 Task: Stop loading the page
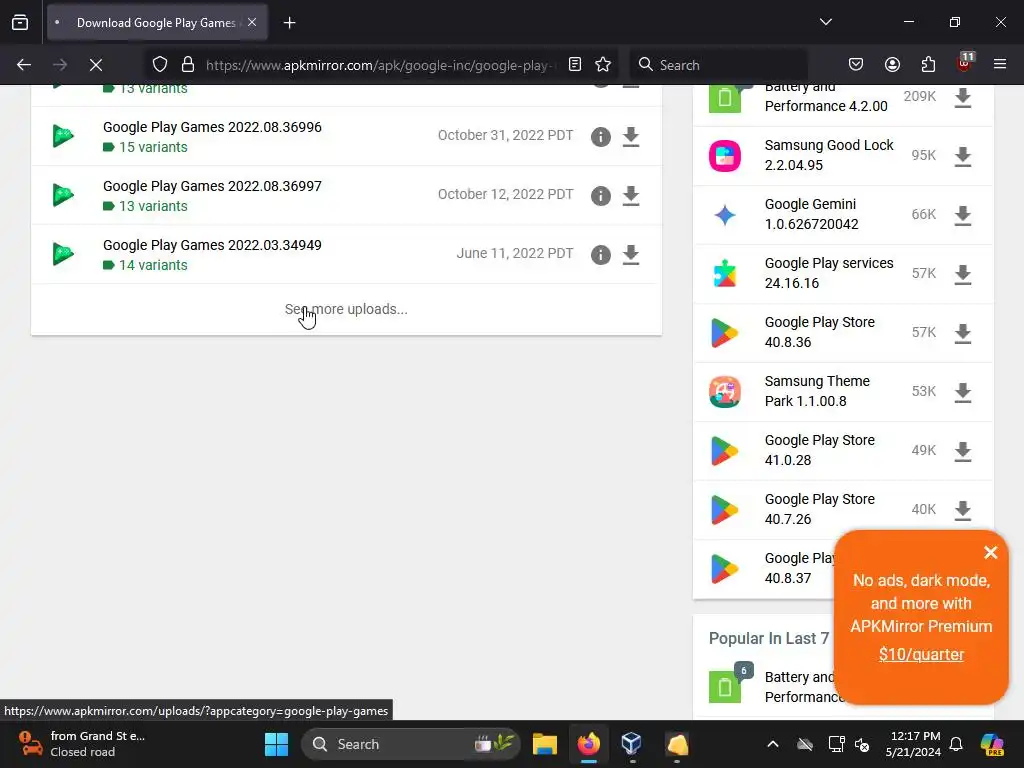click(95, 65)
